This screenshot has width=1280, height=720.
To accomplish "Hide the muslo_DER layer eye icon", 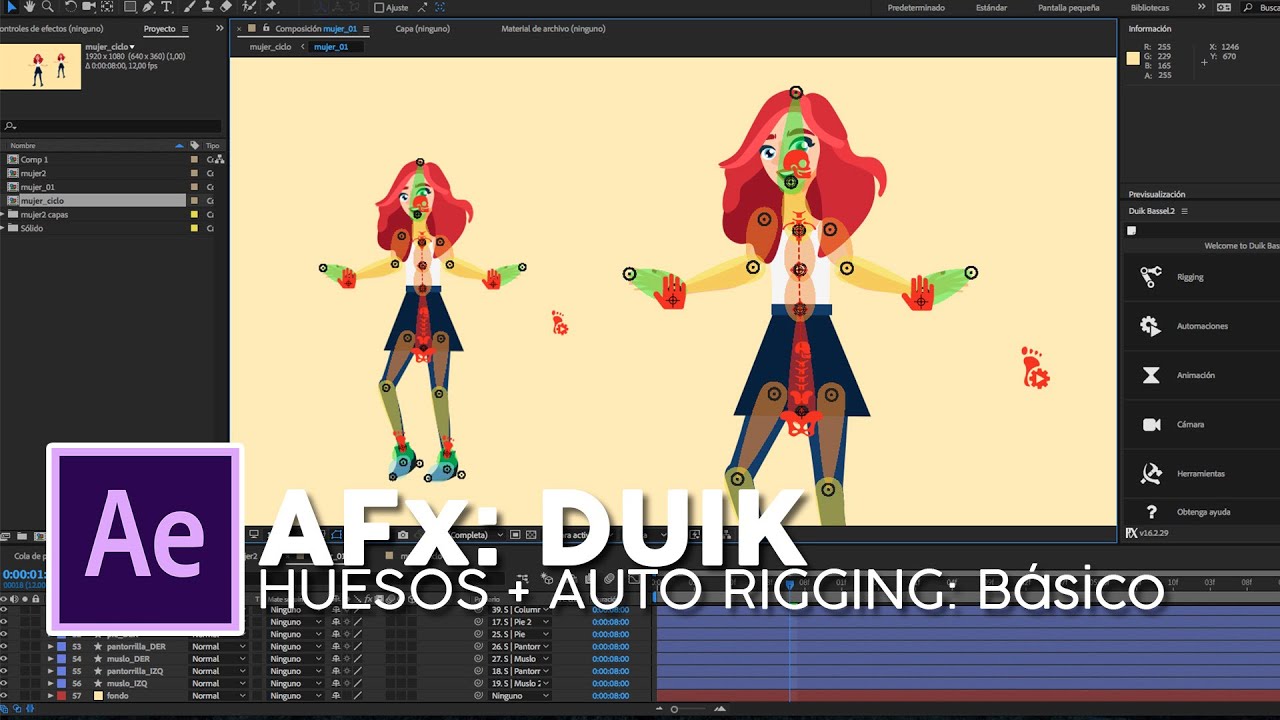I will 4,659.
